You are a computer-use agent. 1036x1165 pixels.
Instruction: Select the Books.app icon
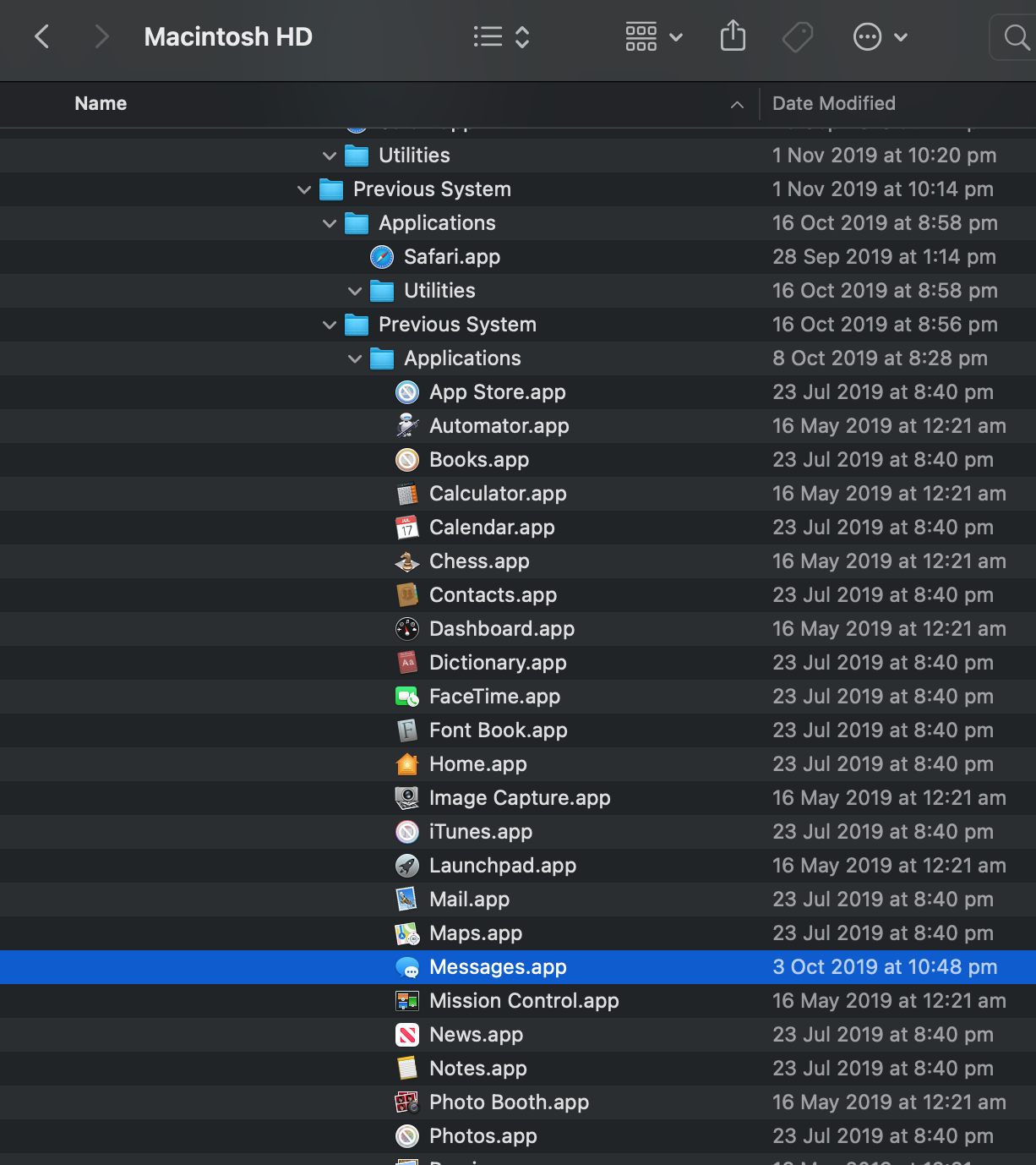pyautogui.click(x=407, y=460)
